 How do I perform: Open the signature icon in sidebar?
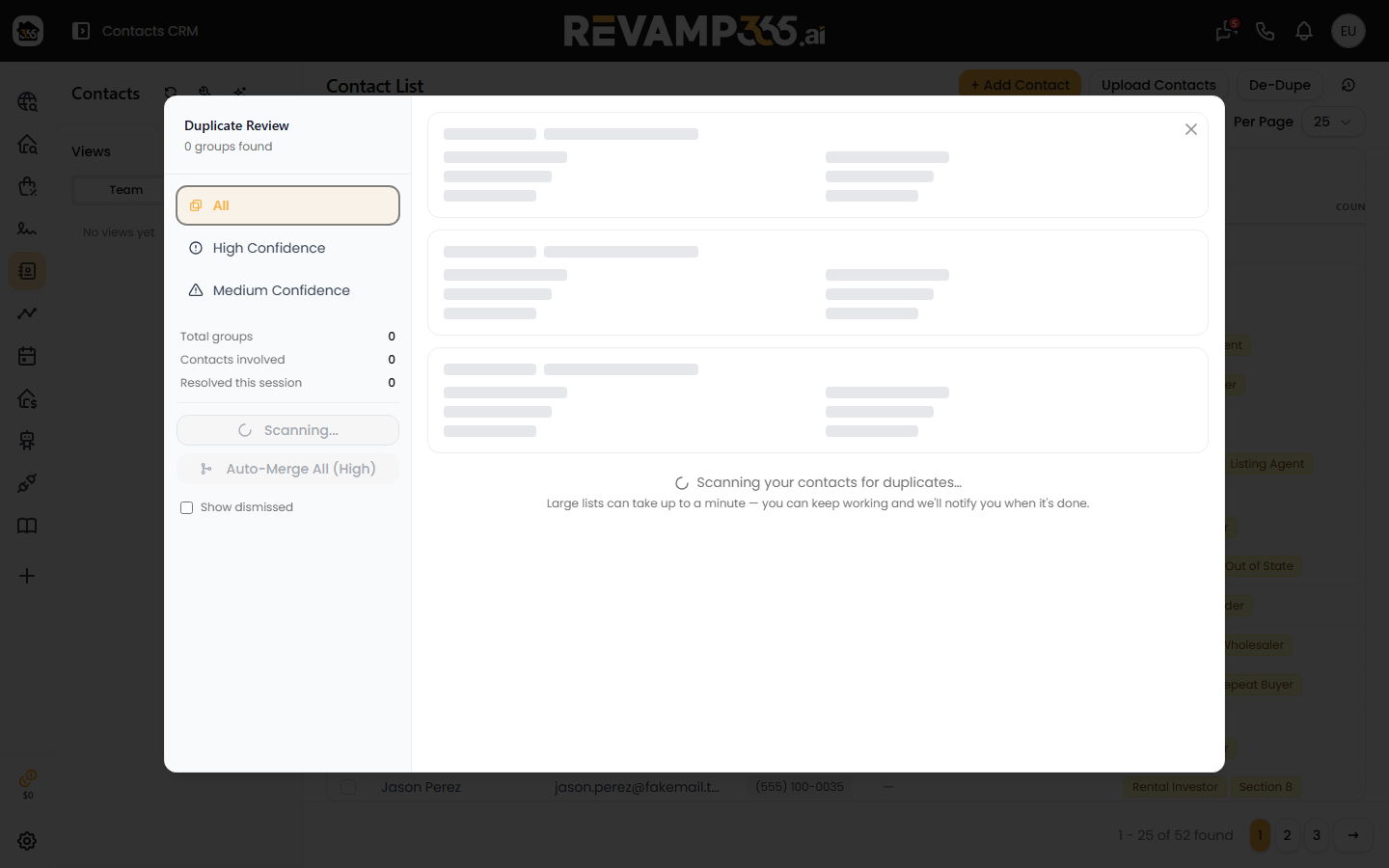(x=27, y=229)
